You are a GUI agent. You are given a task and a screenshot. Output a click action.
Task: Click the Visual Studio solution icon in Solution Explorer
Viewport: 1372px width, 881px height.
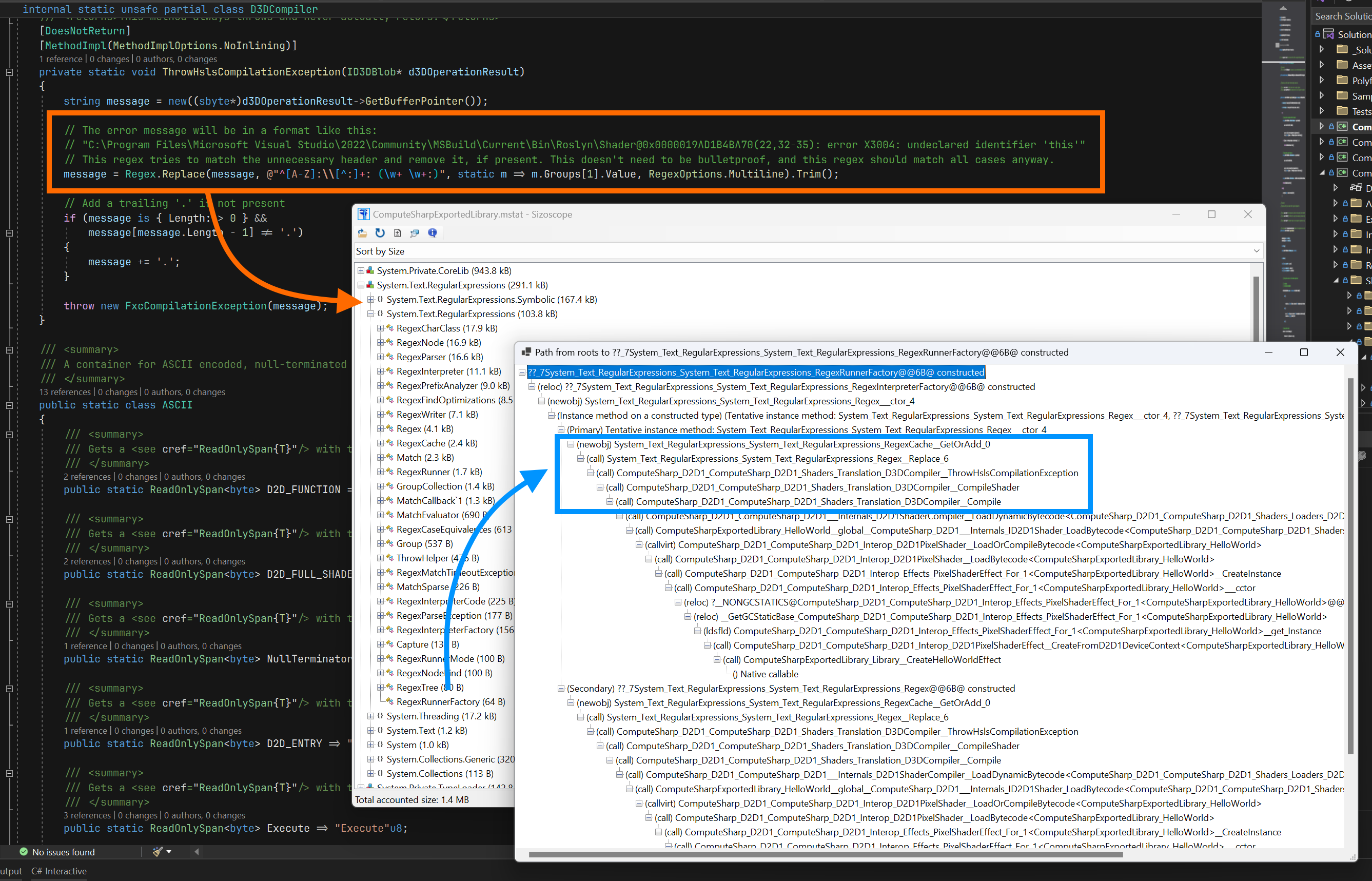pyautogui.click(x=1328, y=34)
